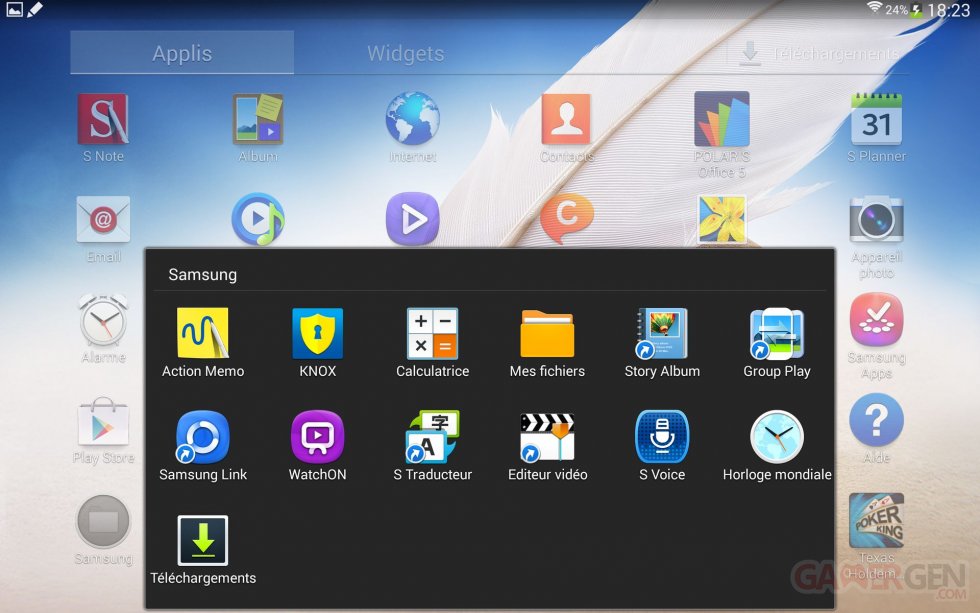The image size is (980, 613).
Task: Activate S Voice
Action: tap(661, 438)
